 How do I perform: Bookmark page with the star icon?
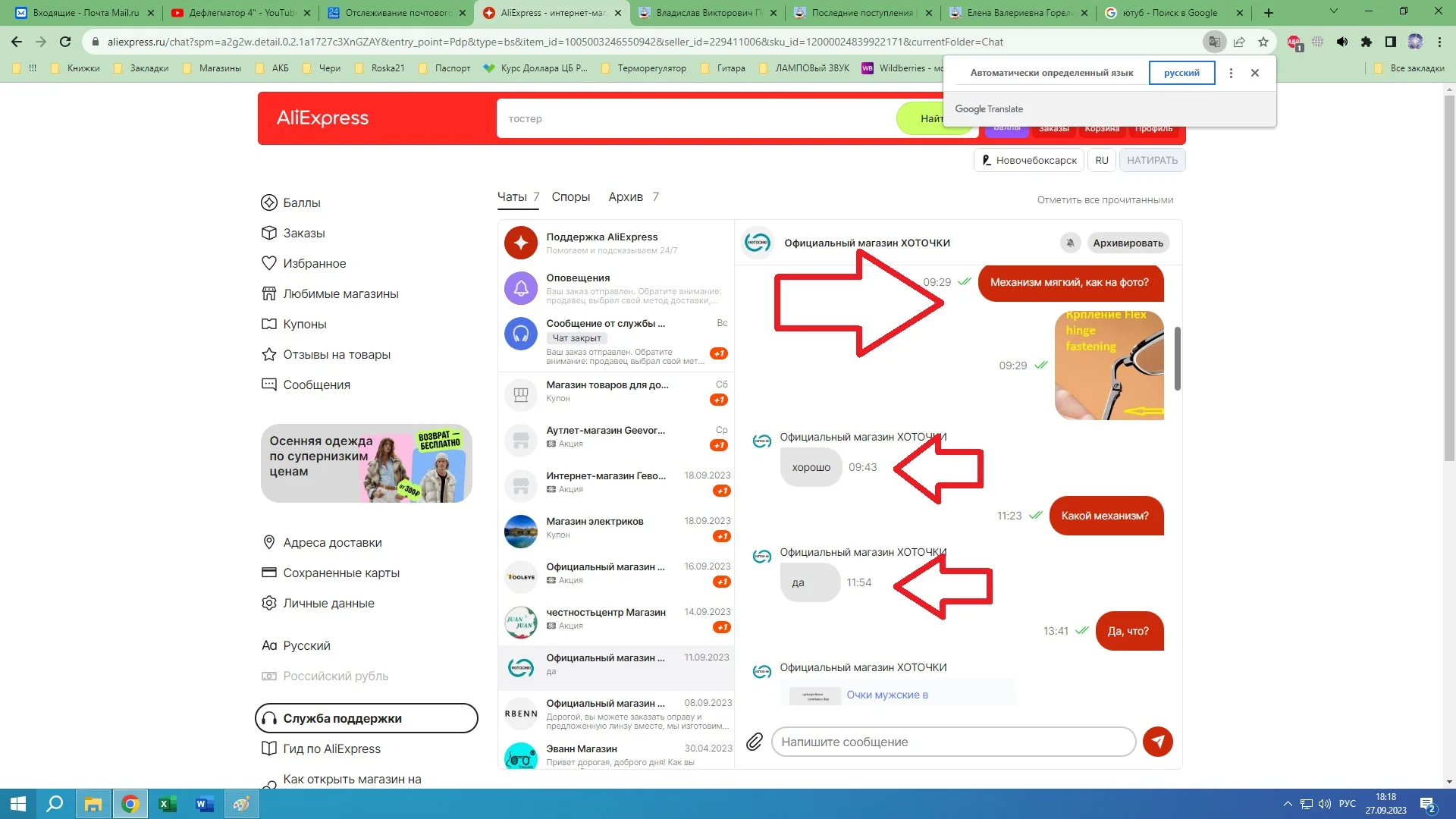(x=1263, y=42)
